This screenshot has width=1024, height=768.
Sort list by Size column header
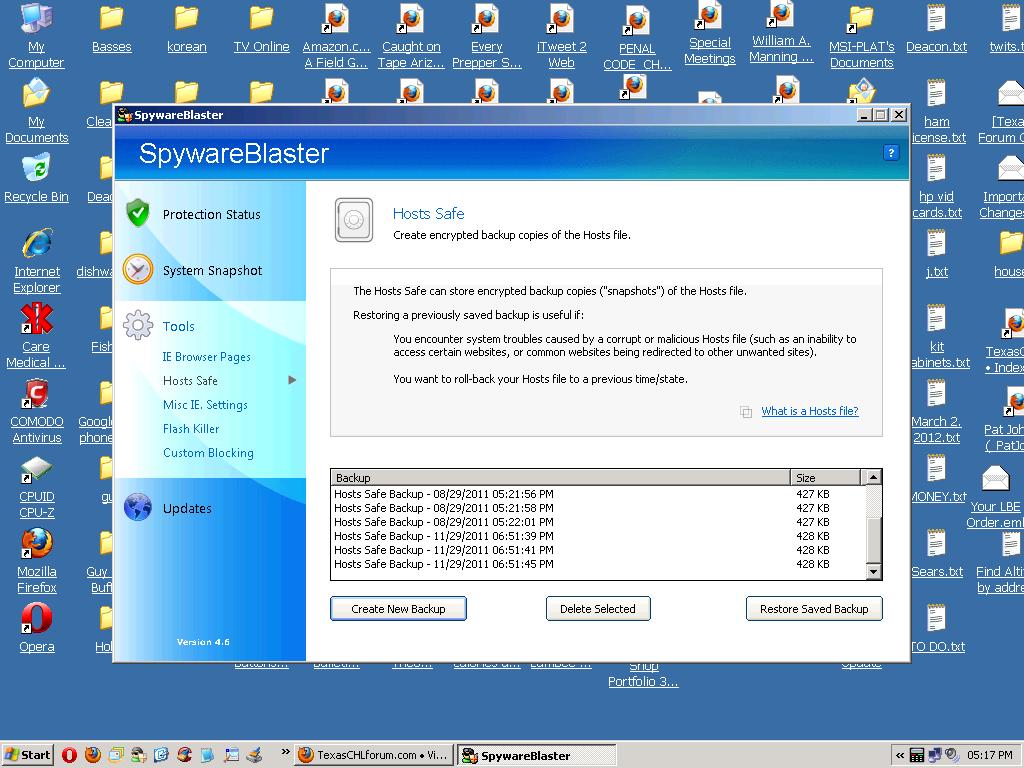tap(825, 477)
